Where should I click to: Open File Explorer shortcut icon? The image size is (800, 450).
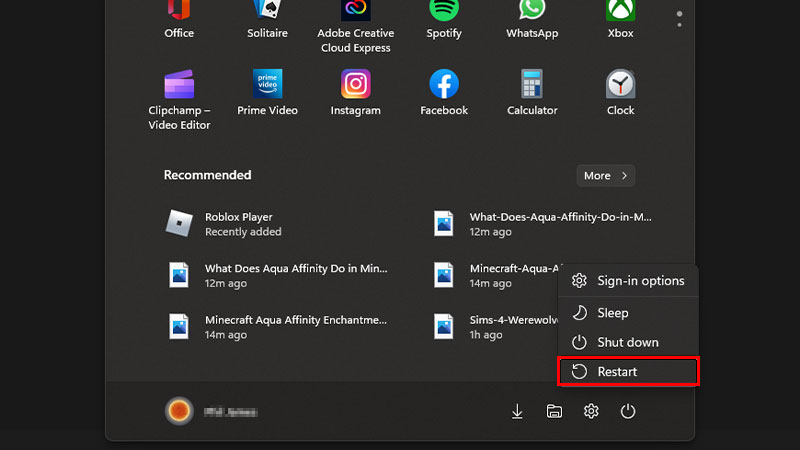[x=554, y=411]
